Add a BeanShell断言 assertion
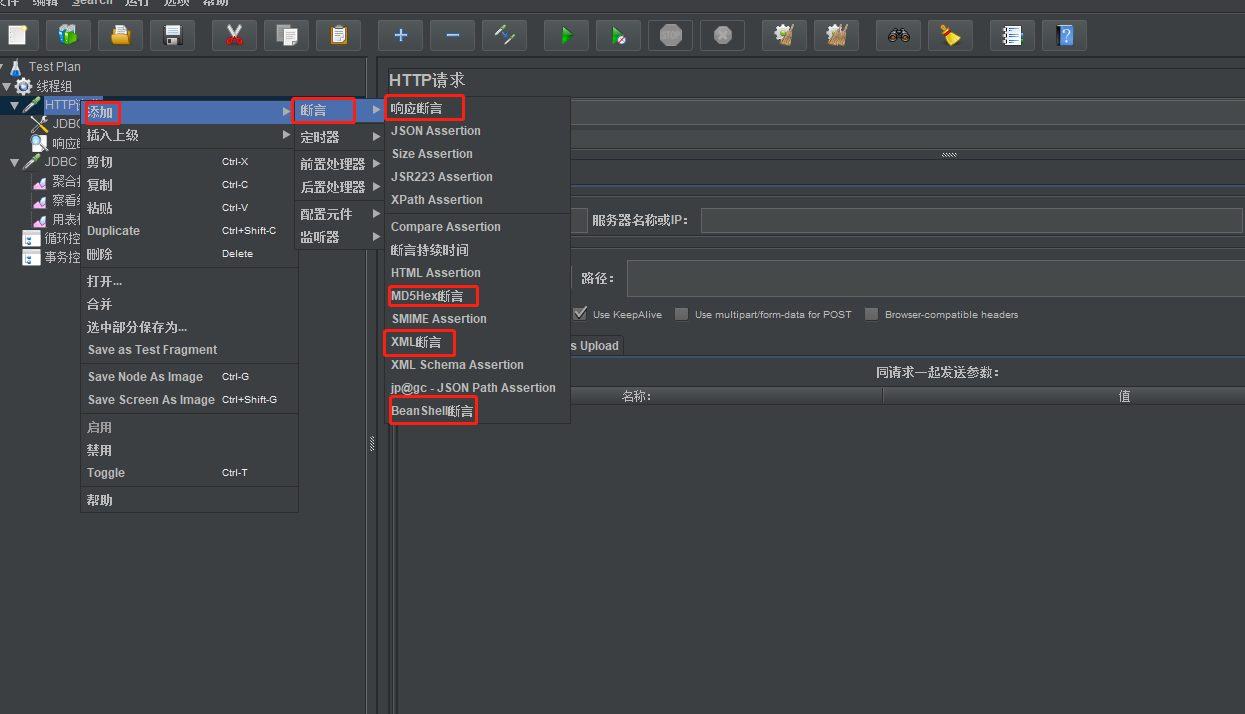This screenshot has height=714, width=1245. coord(477,411)
